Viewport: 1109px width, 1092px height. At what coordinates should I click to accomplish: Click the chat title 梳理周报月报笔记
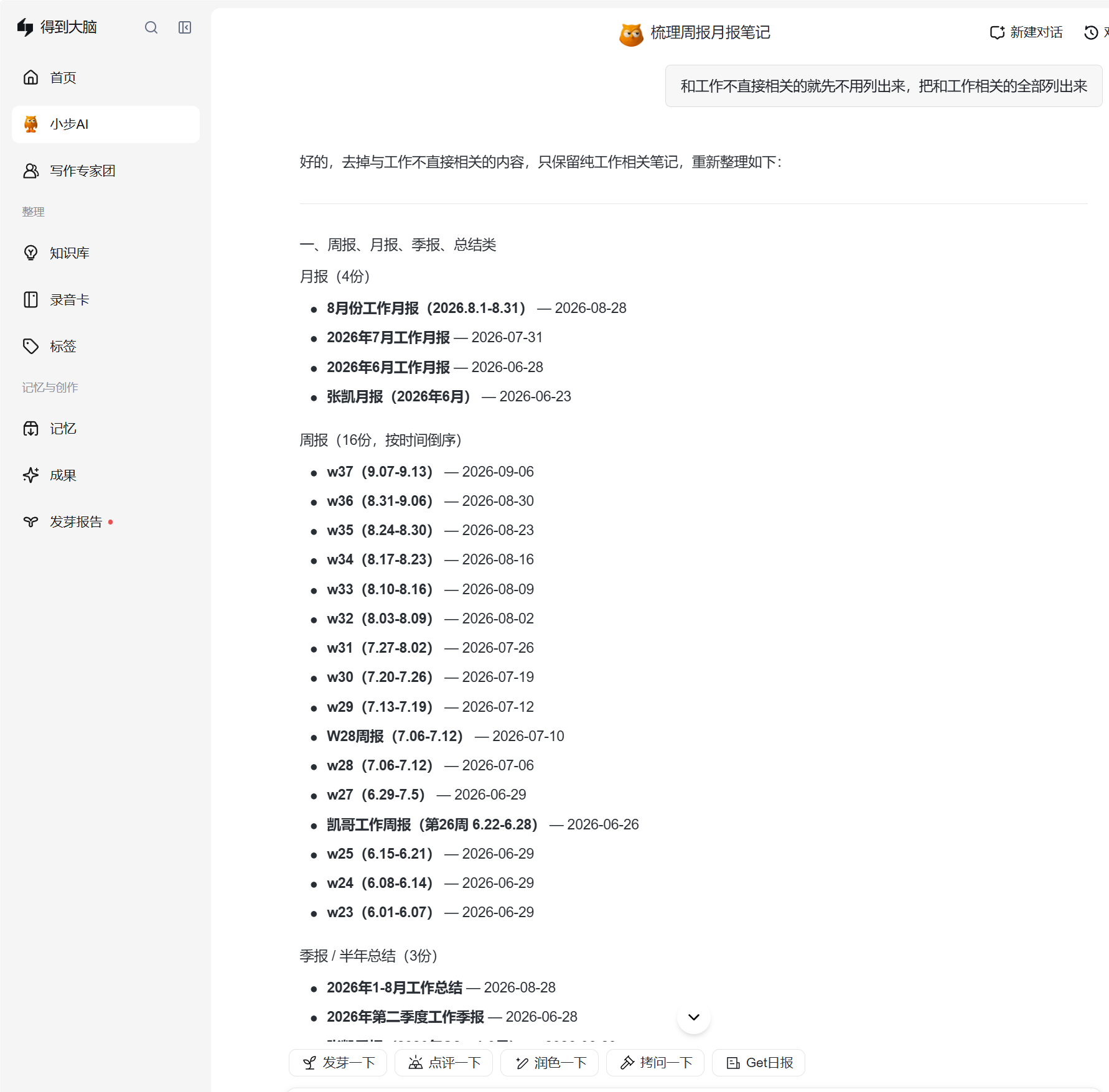pos(710,32)
